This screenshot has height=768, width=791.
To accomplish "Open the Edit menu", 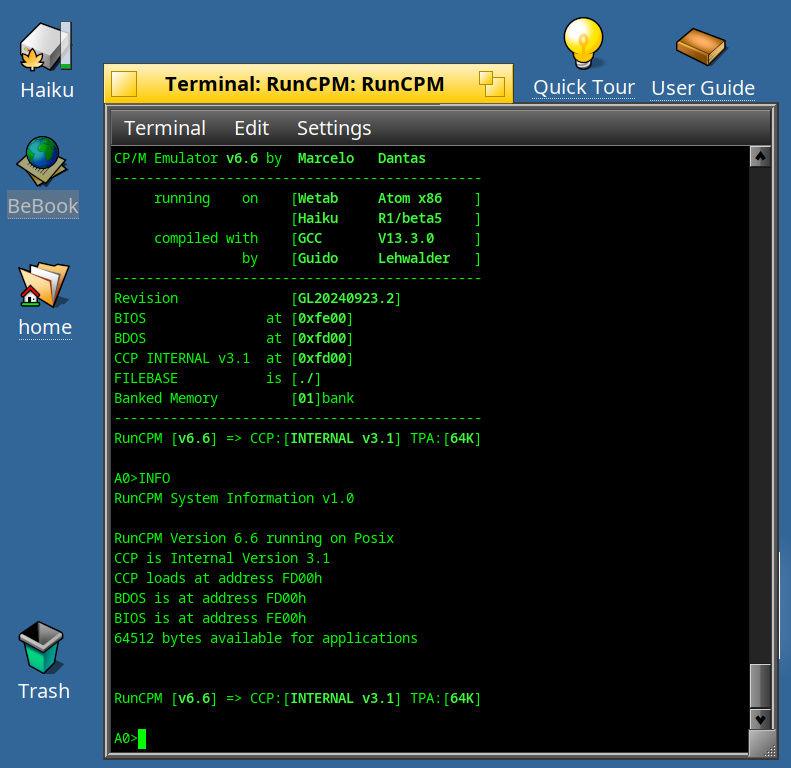I will [251, 128].
